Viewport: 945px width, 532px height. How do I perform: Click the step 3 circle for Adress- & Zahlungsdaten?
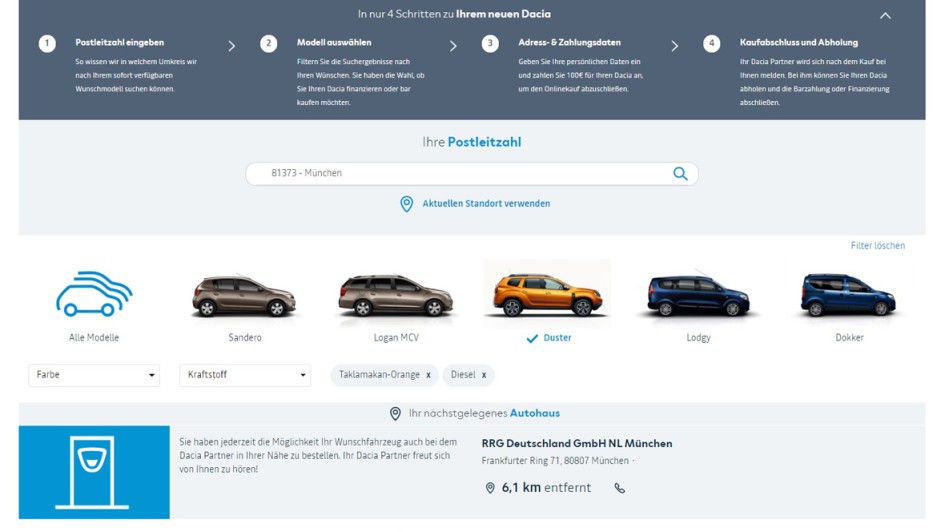coord(490,43)
